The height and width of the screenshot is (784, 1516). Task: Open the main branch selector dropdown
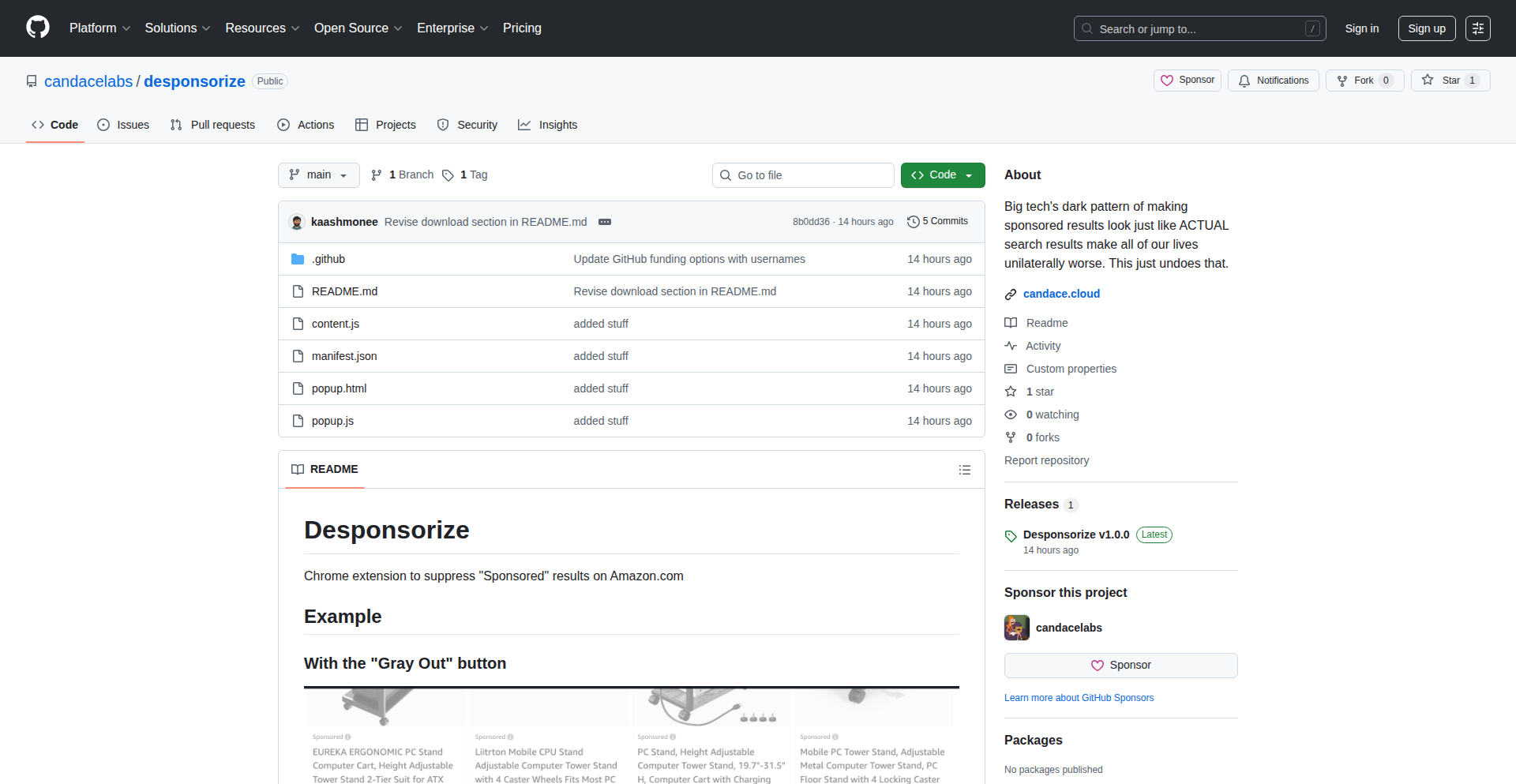(x=319, y=175)
